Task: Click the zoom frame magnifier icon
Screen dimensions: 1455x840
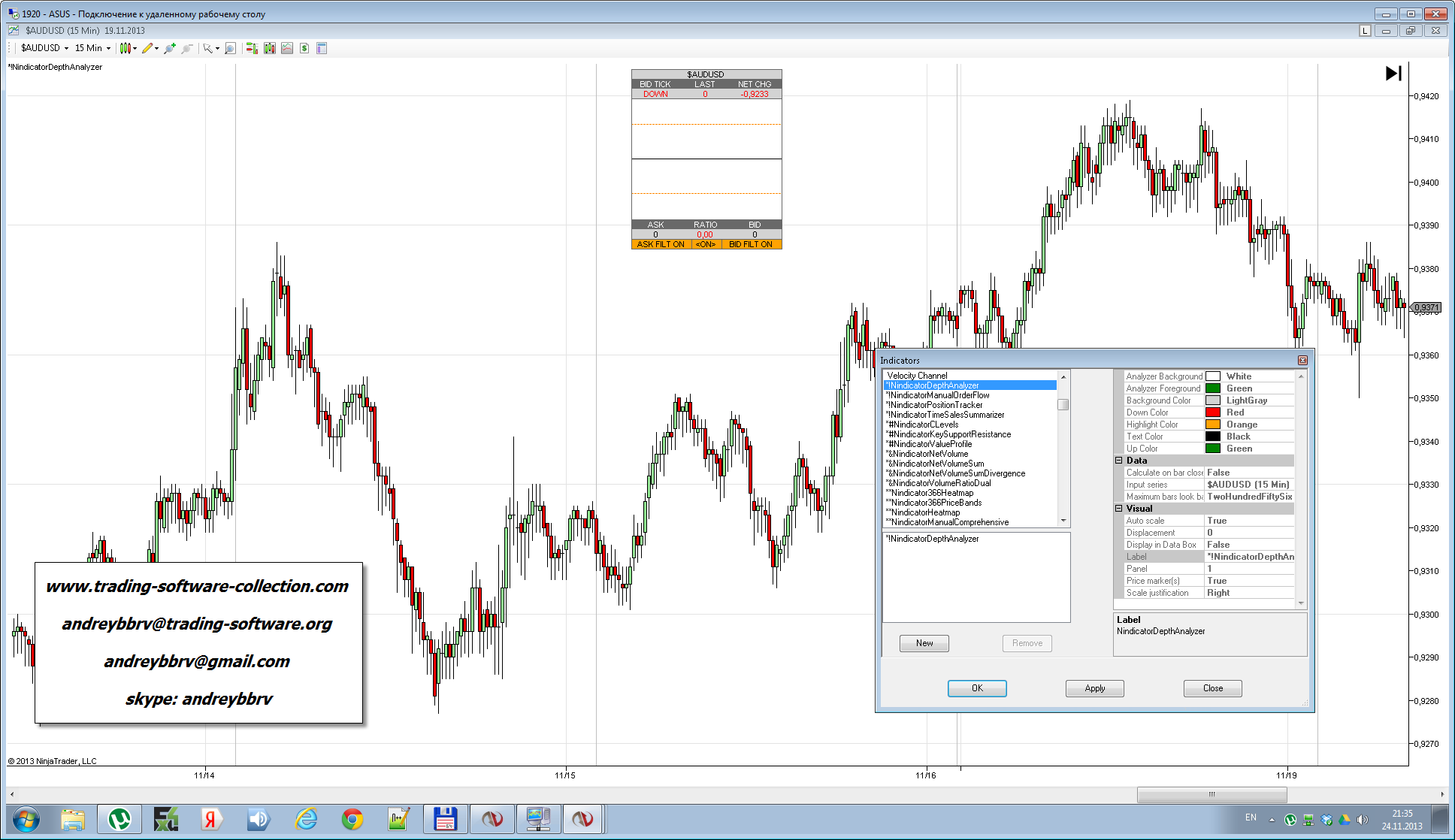Action: click(x=230, y=48)
